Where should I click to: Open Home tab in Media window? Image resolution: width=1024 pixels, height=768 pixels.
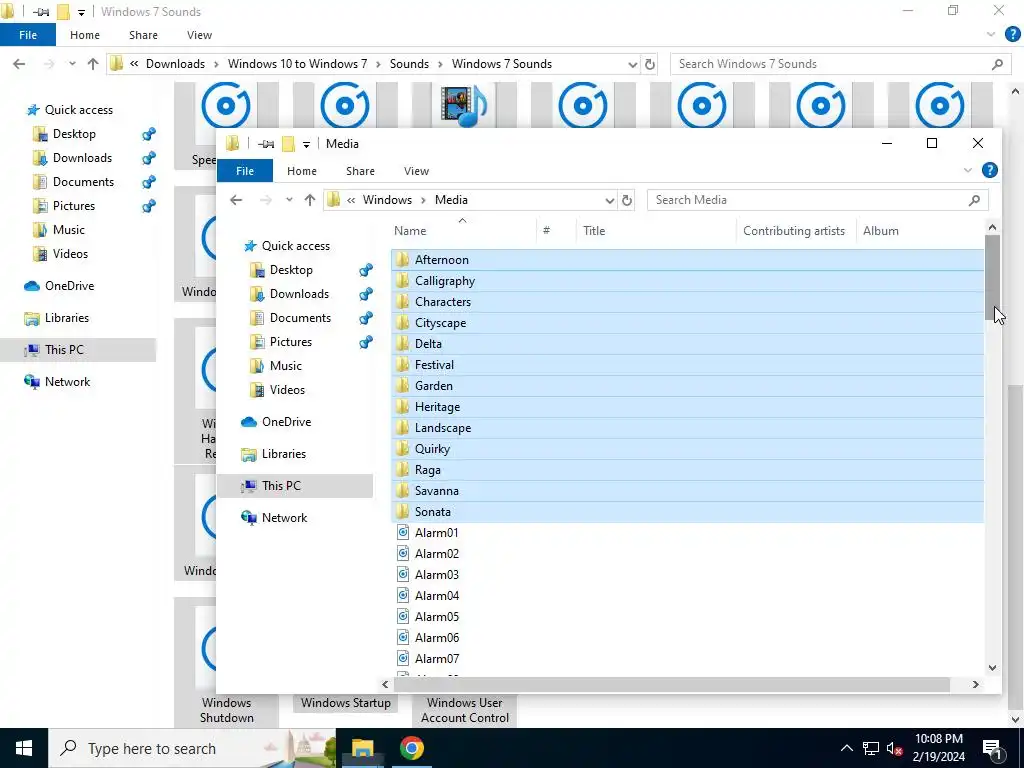tap(302, 171)
